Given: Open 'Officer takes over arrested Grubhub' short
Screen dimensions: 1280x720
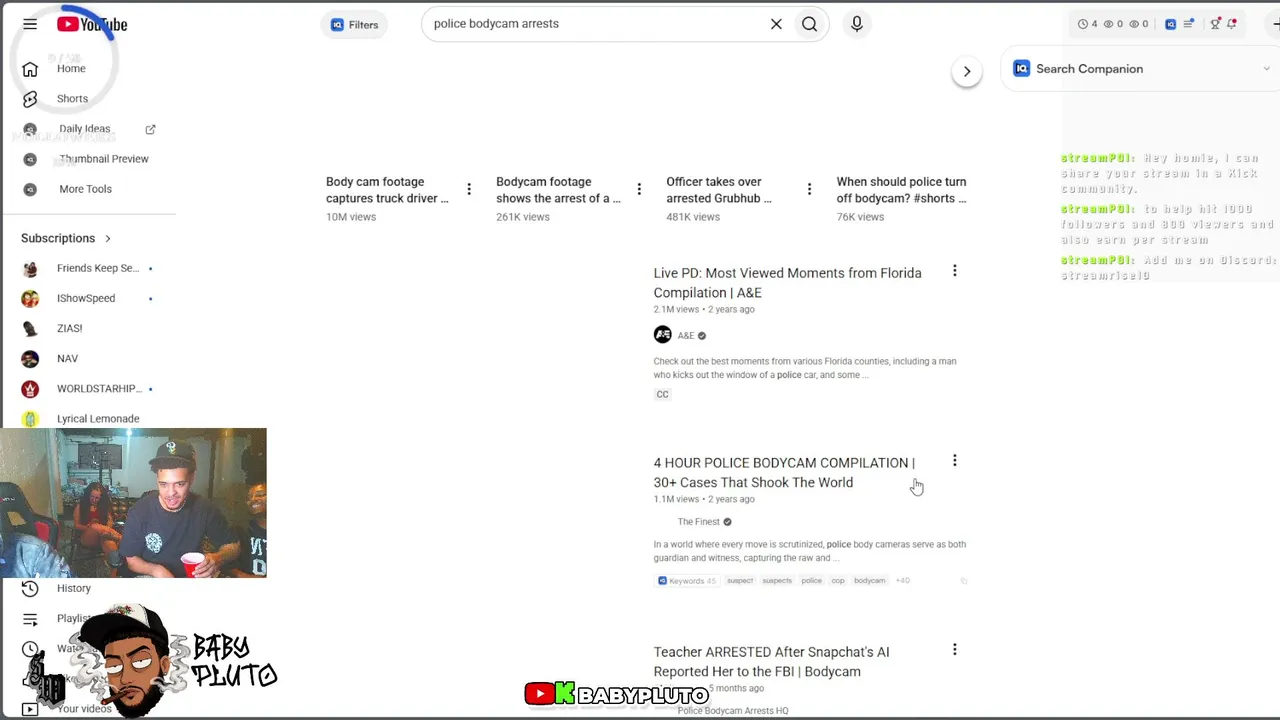Looking at the screenshot, I should click(719, 190).
